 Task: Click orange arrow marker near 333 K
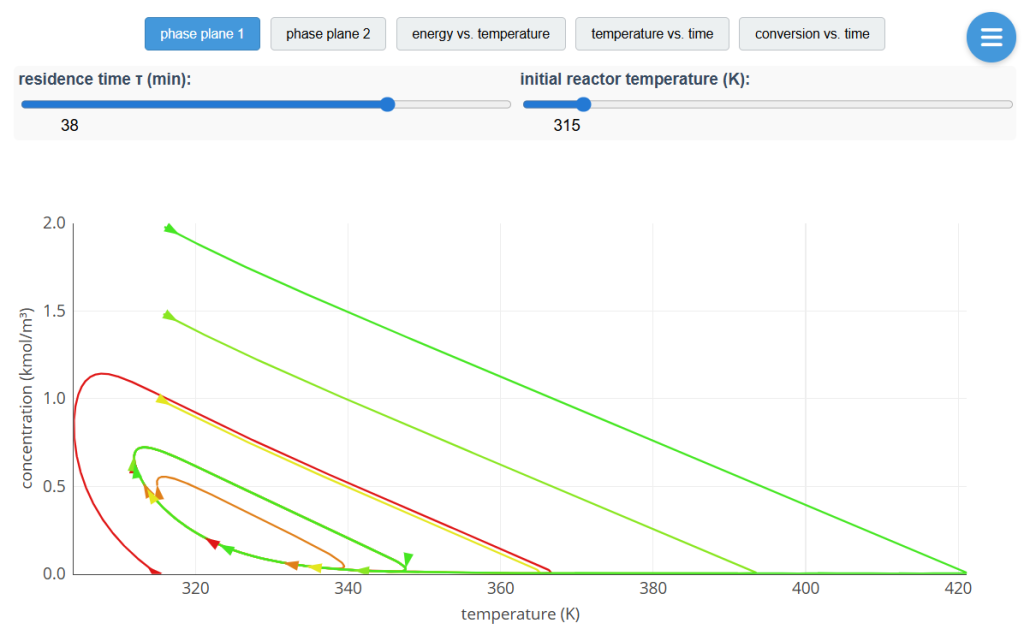click(x=292, y=565)
